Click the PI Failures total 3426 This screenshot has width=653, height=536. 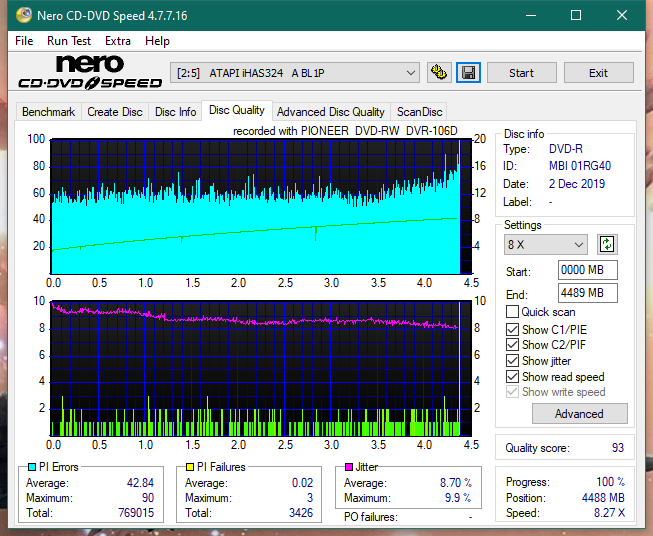pyautogui.click(x=301, y=513)
